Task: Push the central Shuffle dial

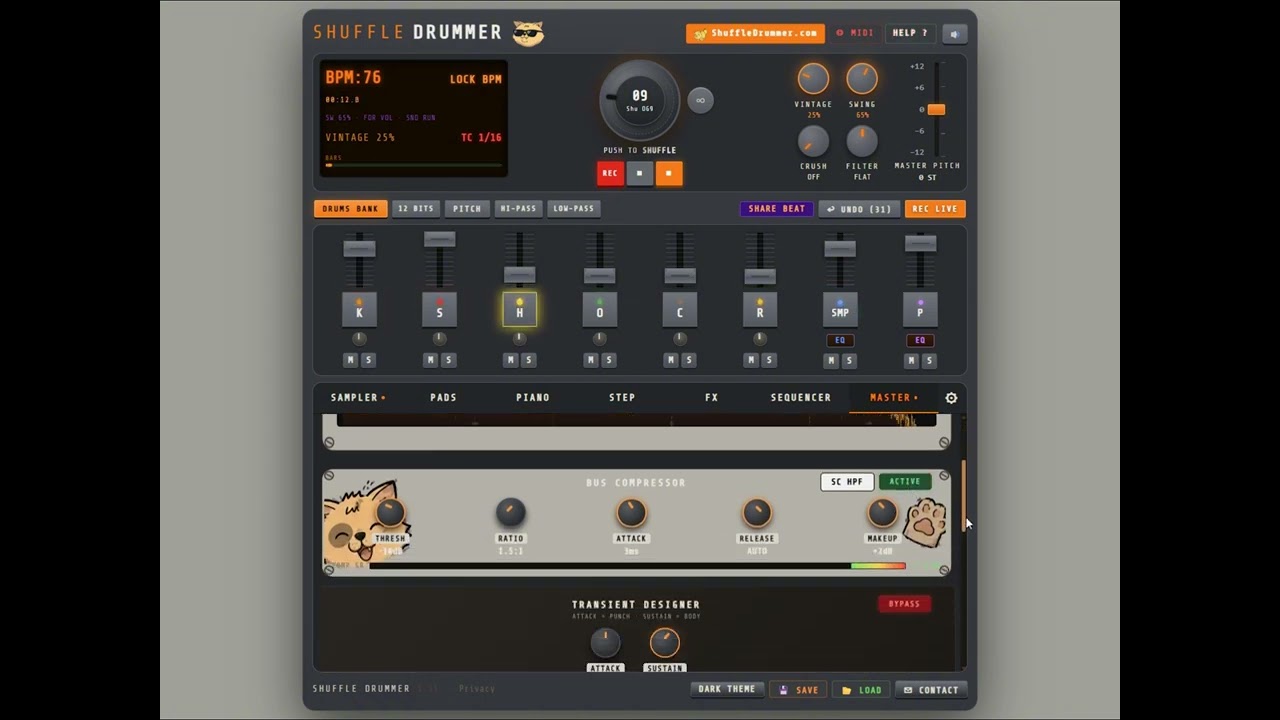Action: tap(640, 100)
